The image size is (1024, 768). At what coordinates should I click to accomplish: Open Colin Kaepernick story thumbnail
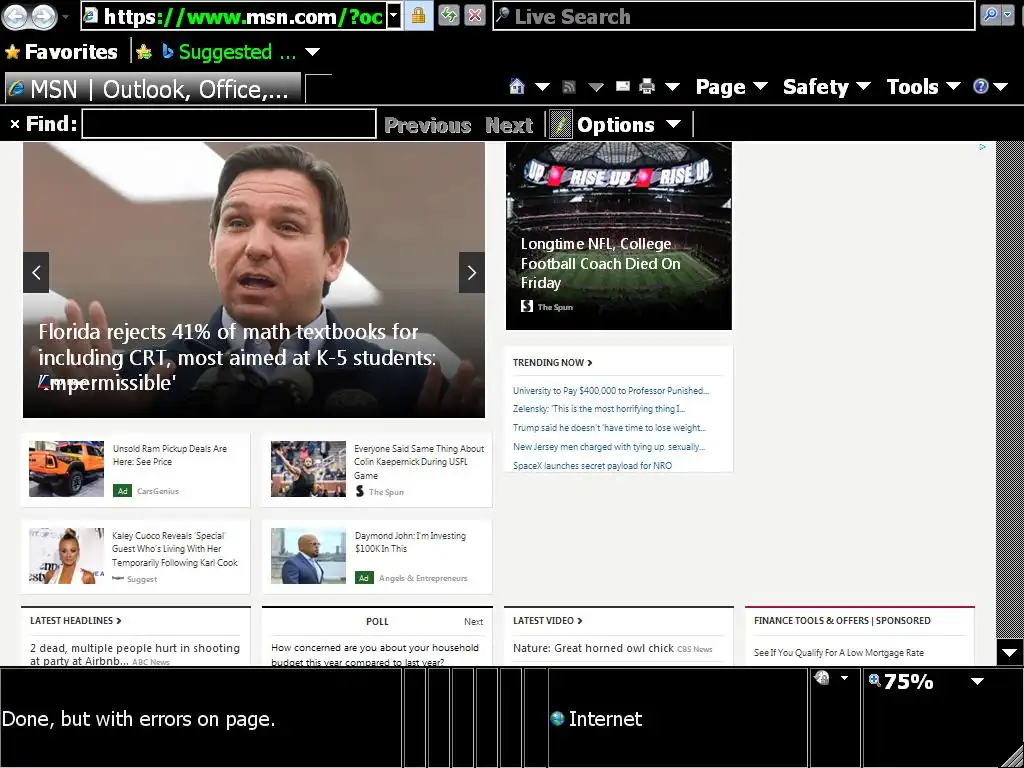point(308,469)
